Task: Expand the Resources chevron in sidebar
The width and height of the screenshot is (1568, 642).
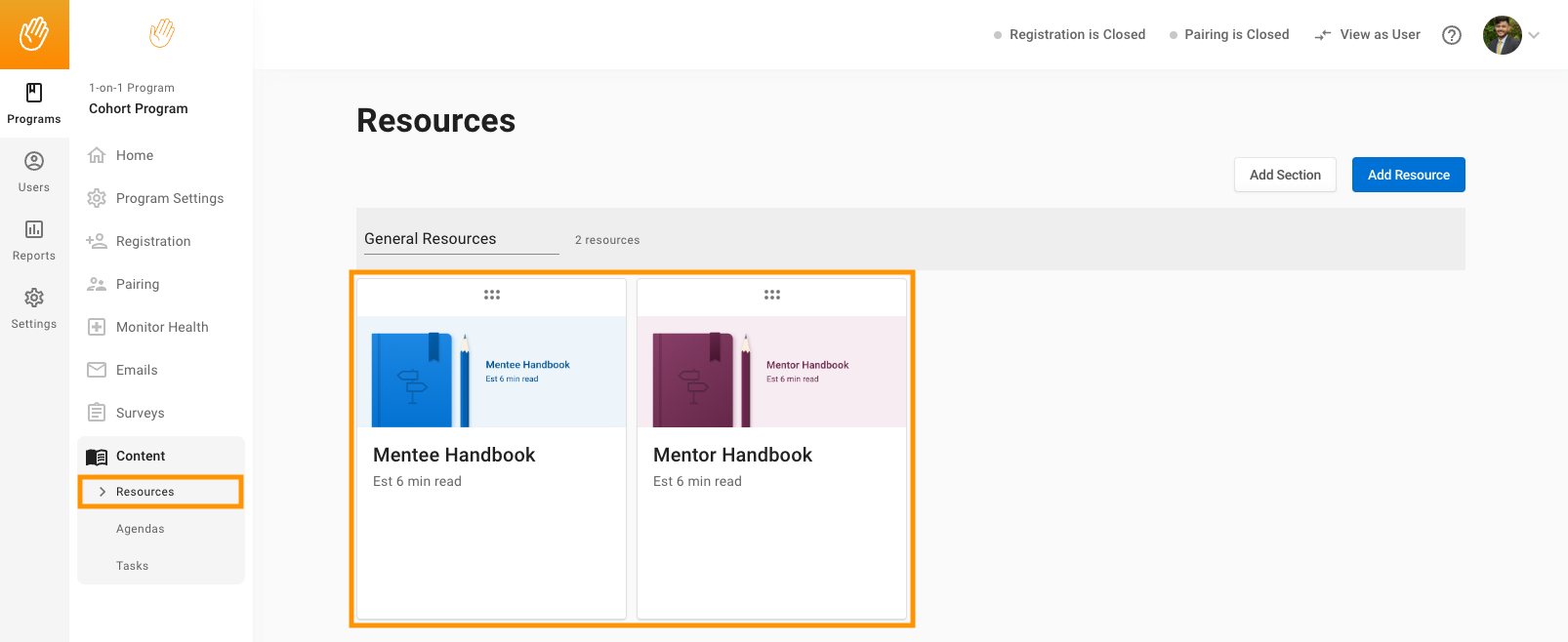Action: point(103,492)
